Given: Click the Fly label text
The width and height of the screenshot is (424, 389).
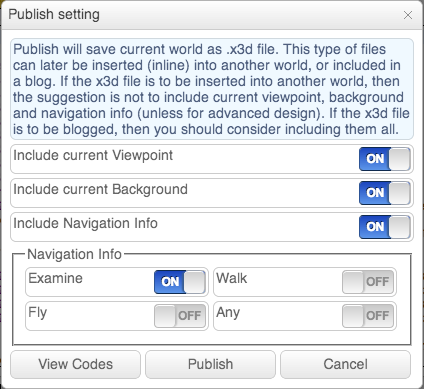Looking at the screenshot, I should 38,313.
